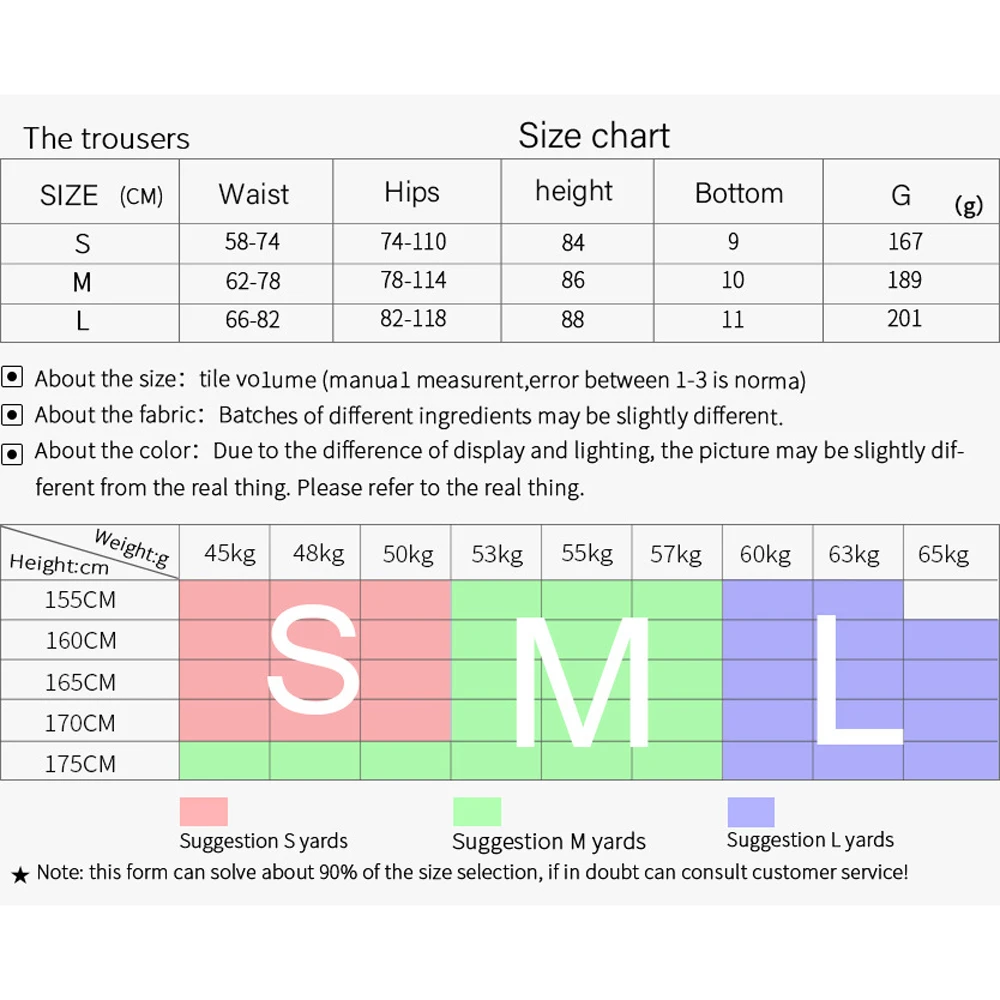1000x1000 pixels.
Task: Click "The trousers" heading text
Action: 106,138
